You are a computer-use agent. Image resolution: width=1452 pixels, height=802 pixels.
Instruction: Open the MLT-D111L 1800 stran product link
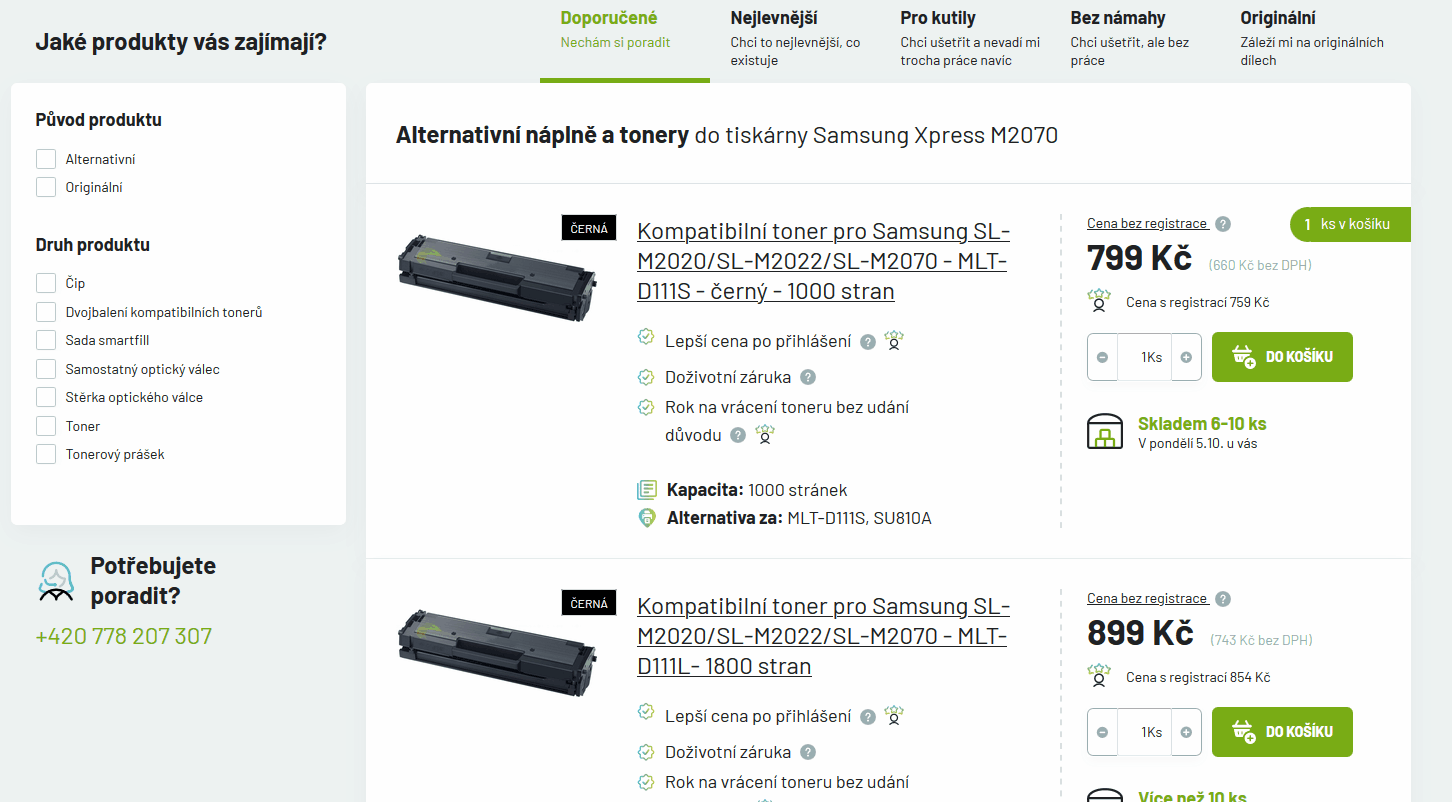tap(823, 636)
